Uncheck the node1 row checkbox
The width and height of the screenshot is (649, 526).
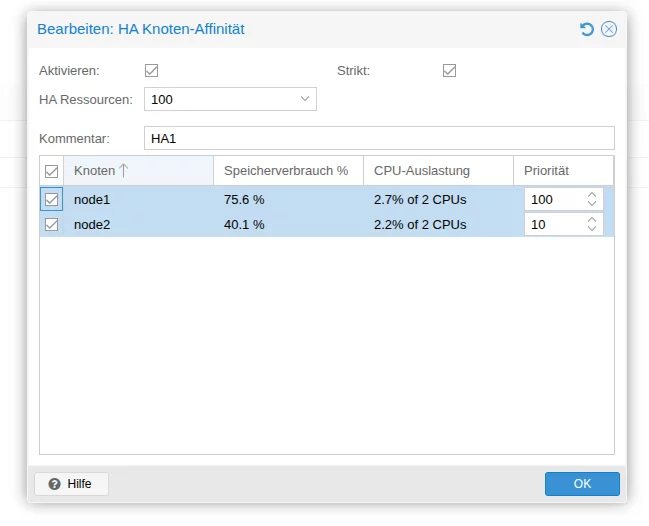[x=52, y=200]
